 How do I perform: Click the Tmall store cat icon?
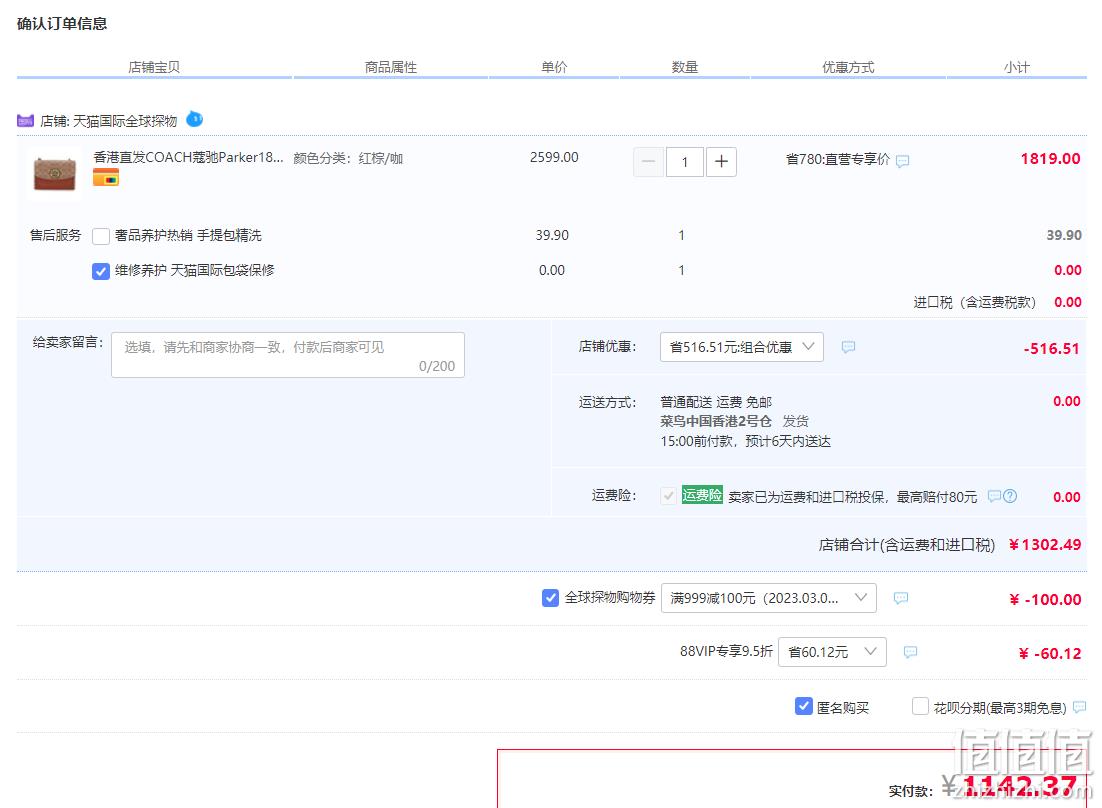(25, 121)
